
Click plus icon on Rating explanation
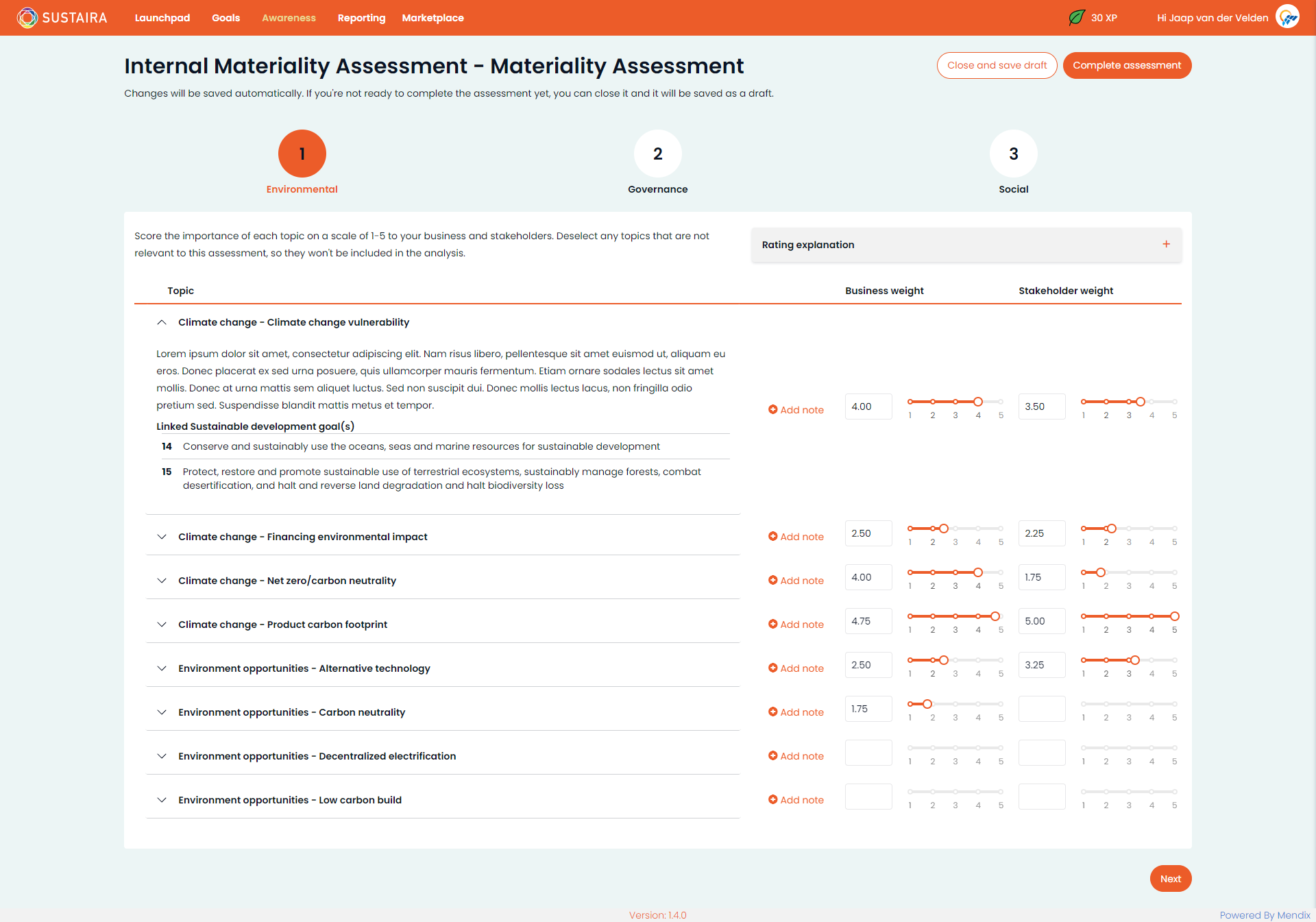1166,245
